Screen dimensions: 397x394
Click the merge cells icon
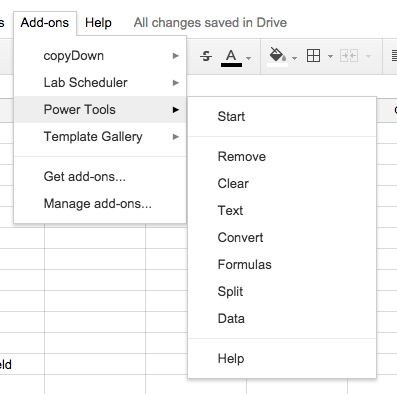(349, 56)
